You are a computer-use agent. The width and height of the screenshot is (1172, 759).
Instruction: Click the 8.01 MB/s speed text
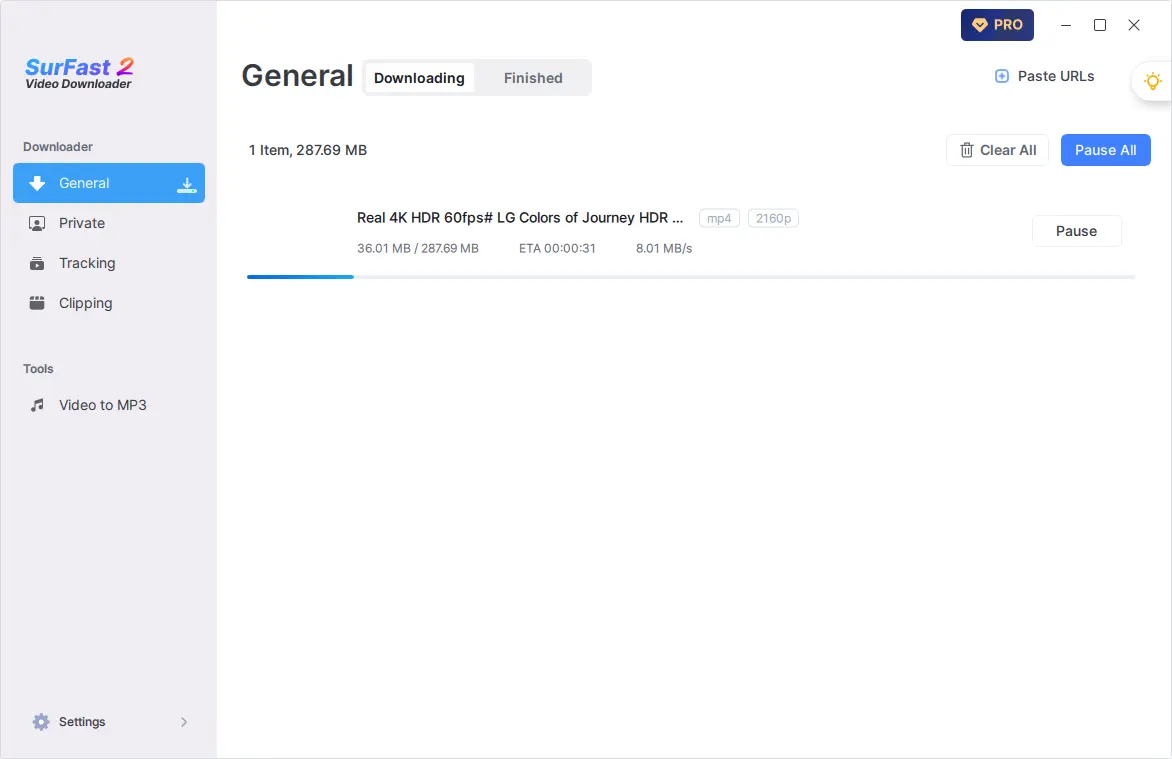coord(664,248)
